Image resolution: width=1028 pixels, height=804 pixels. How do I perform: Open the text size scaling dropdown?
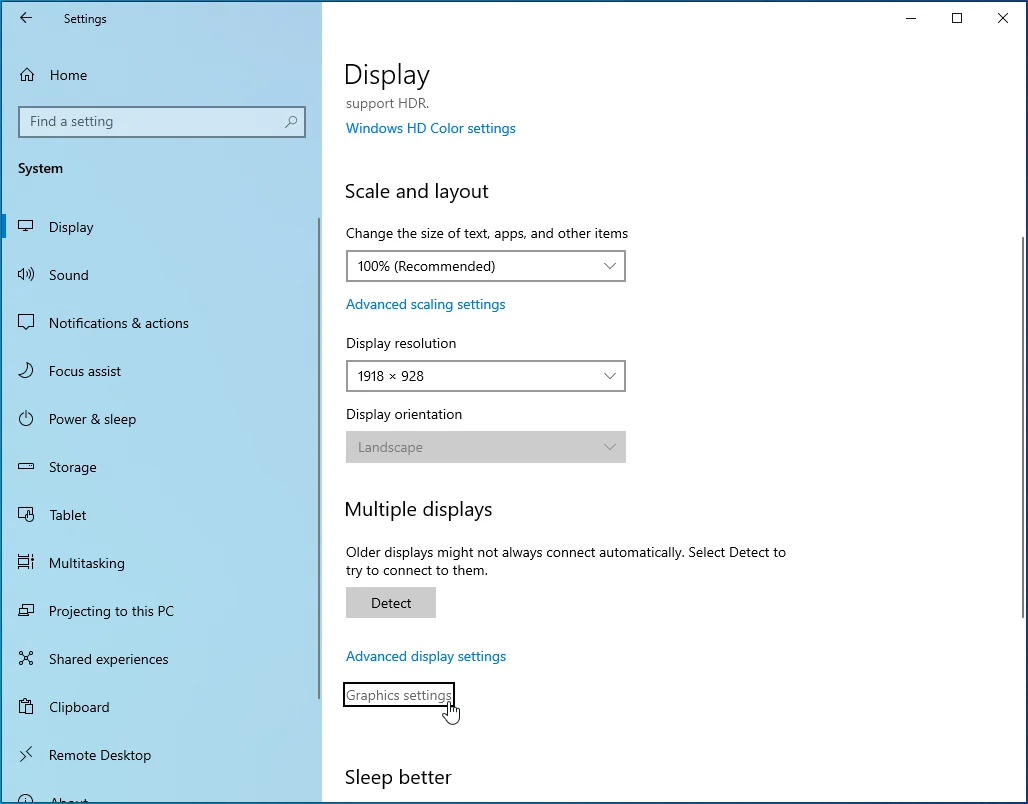[x=485, y=266]
